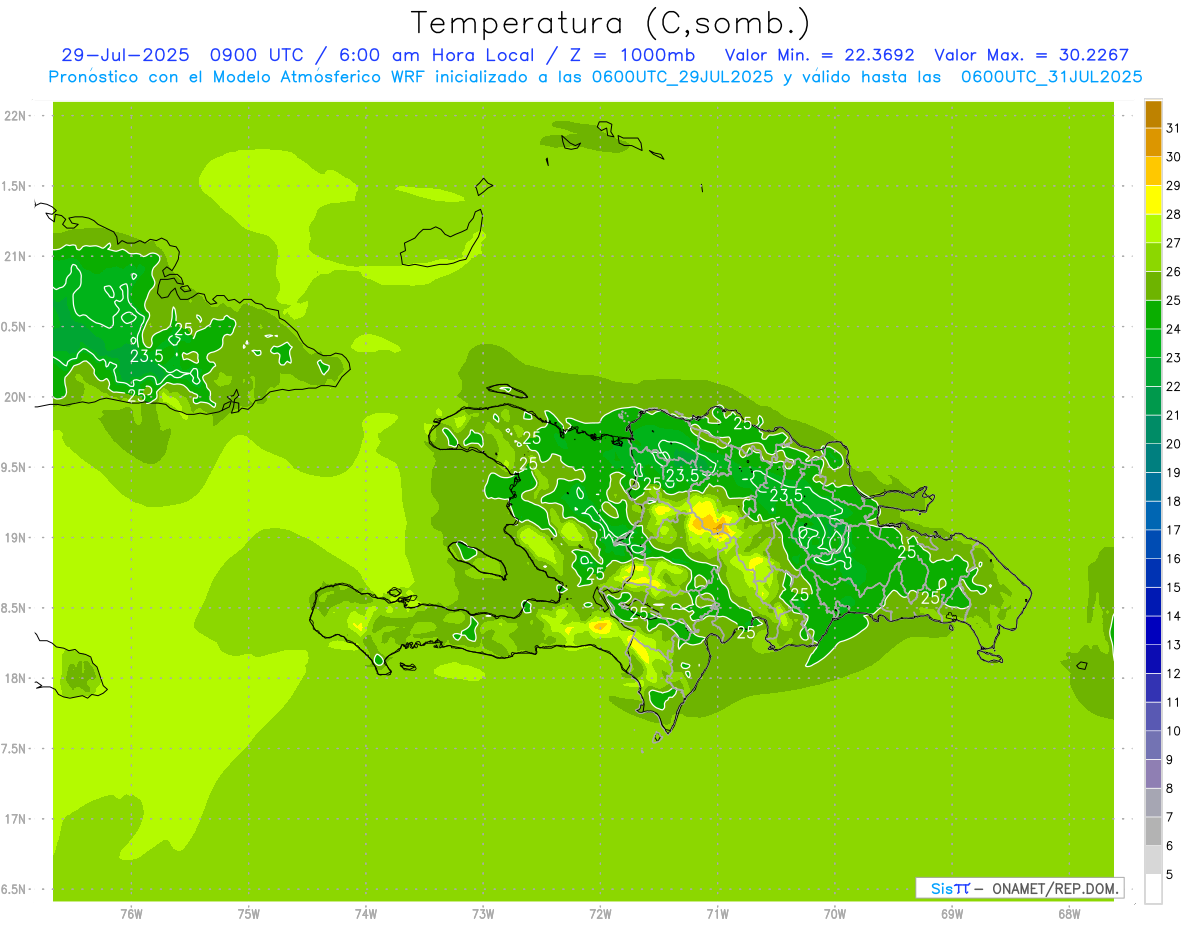
Task: Click the '23.5' contour label over Cuba
Action: click(146, 355)
